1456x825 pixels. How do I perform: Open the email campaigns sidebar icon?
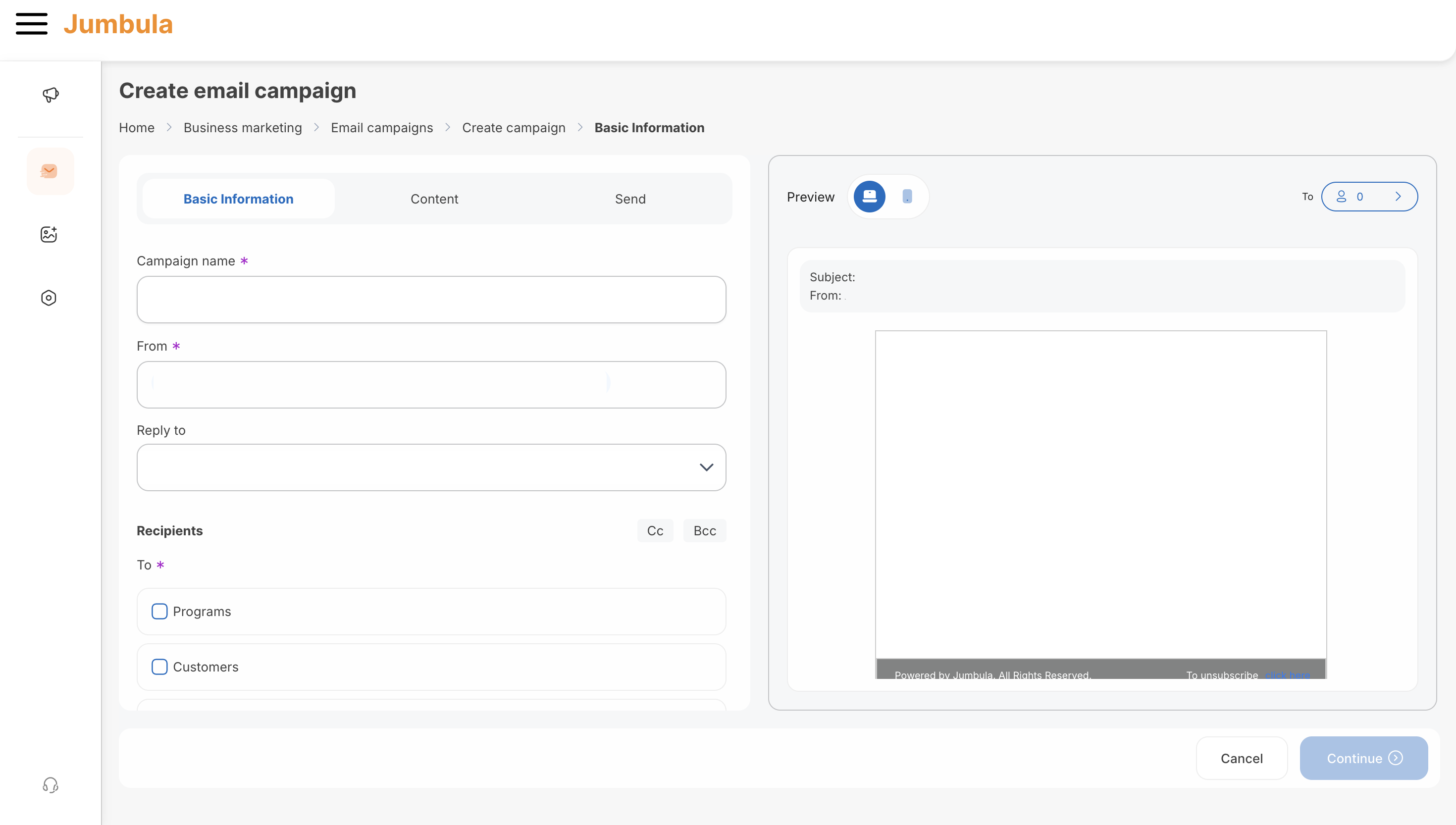coord(50,171)
